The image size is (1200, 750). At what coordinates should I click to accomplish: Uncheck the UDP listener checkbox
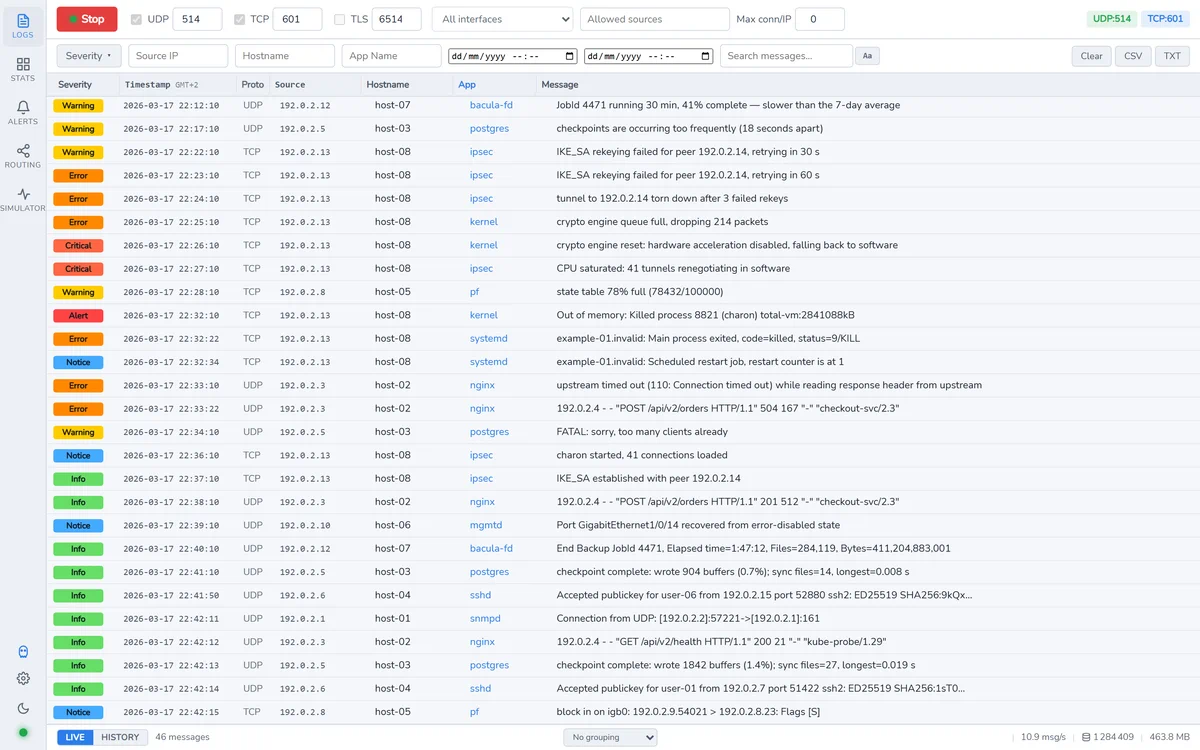pos(137,19)
